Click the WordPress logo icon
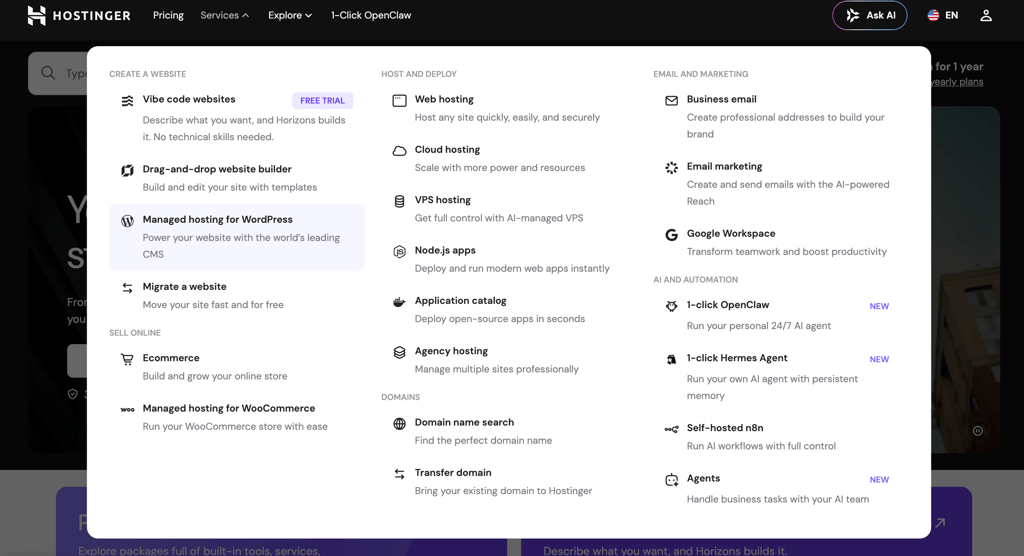Screen dimensions: 1024x556 pos(127,221)
